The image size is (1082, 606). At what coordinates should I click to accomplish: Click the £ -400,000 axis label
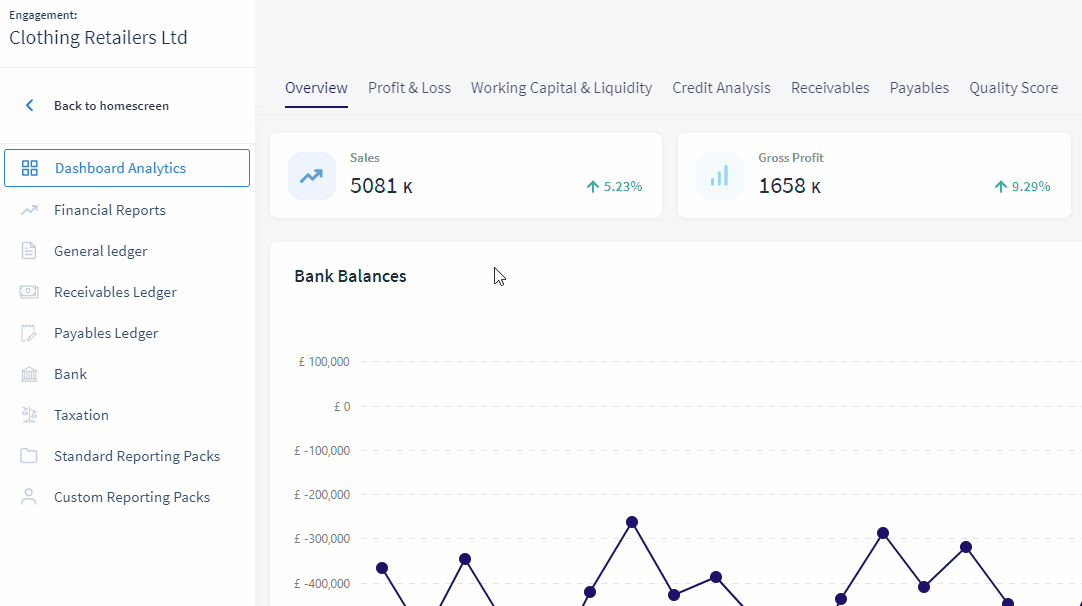(322, 584)
